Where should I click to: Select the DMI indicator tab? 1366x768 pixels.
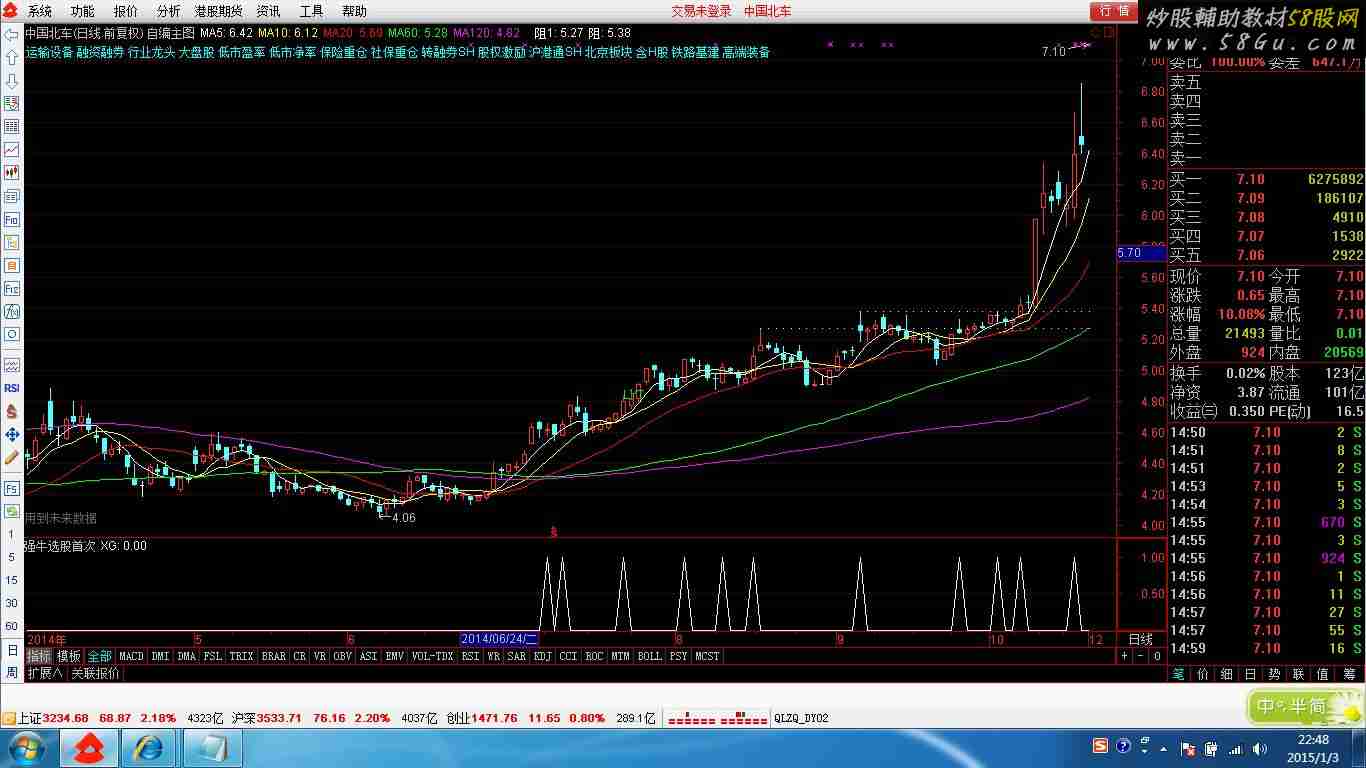[160, 656]
